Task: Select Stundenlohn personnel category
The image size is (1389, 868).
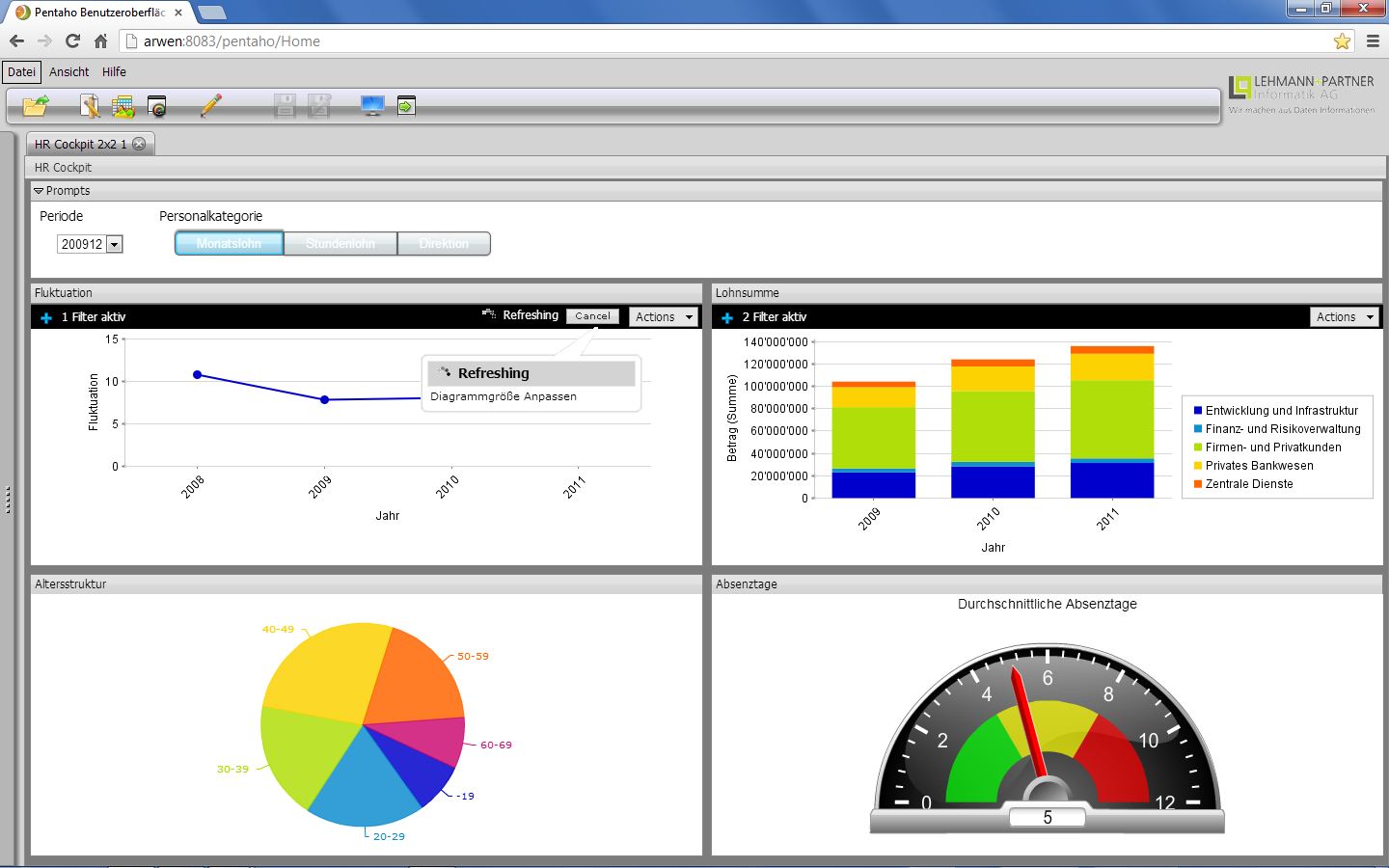Action: 340,244
